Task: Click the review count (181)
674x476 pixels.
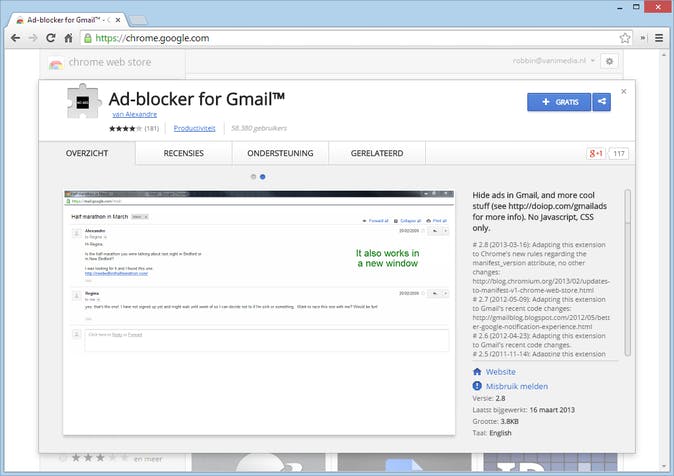Action: coord(152,128)
